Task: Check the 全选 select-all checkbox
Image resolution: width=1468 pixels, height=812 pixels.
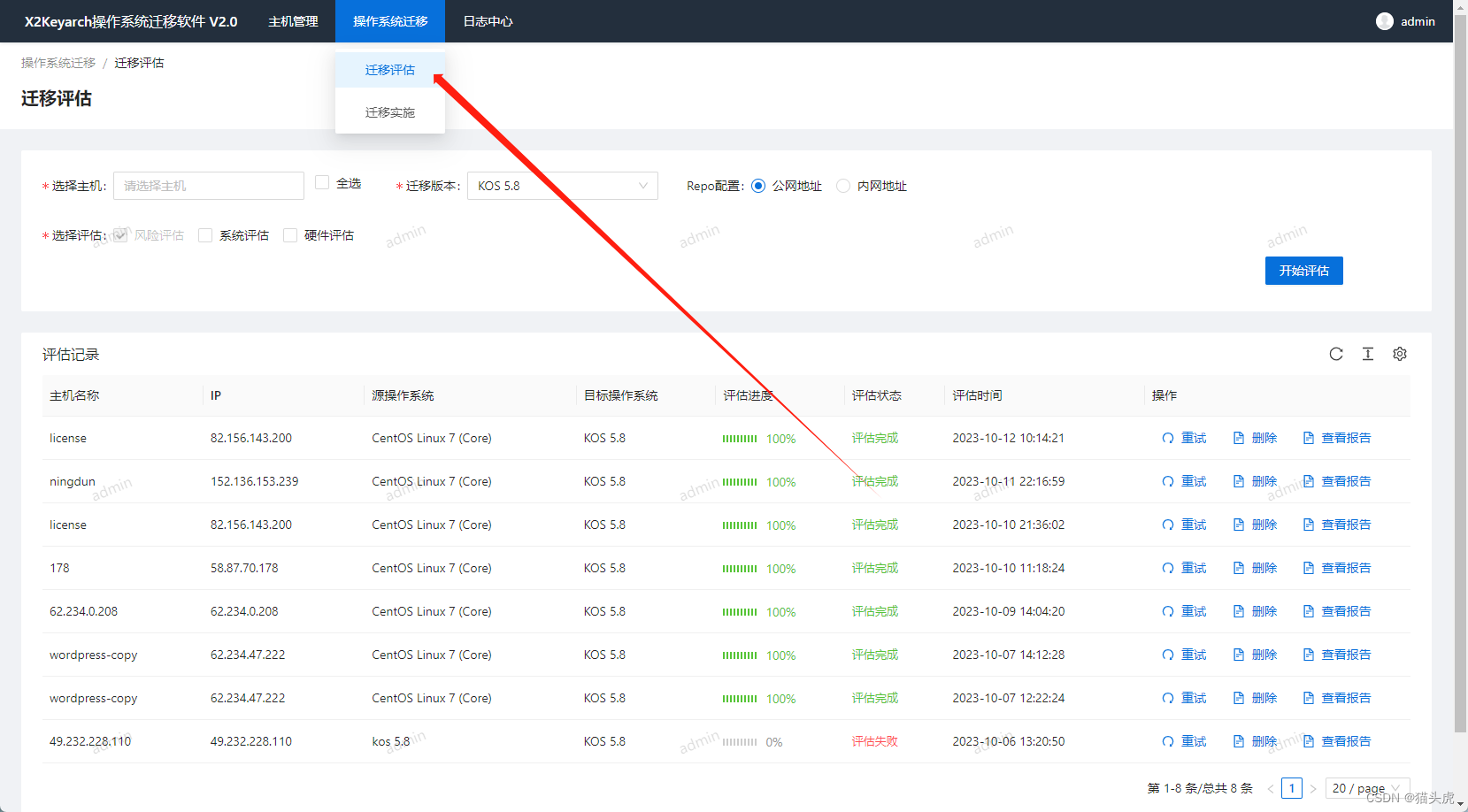Action: [322, 182]
